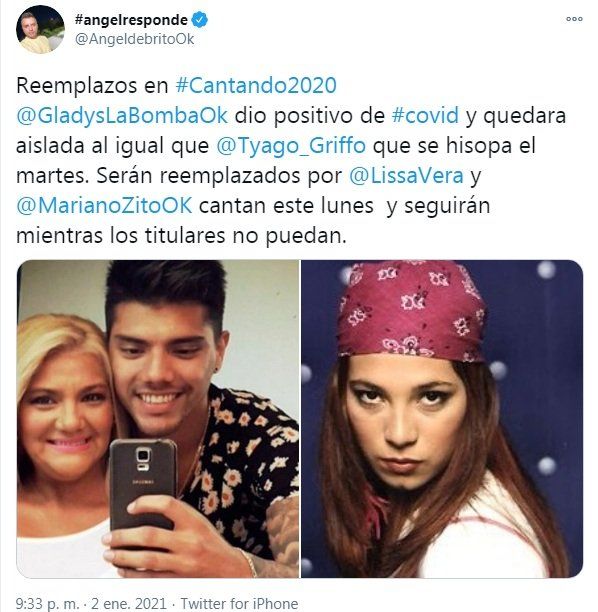Visit the @MarianoZitoOK profile mention
This screenshot has width=598, height=612.
(104, 206)
